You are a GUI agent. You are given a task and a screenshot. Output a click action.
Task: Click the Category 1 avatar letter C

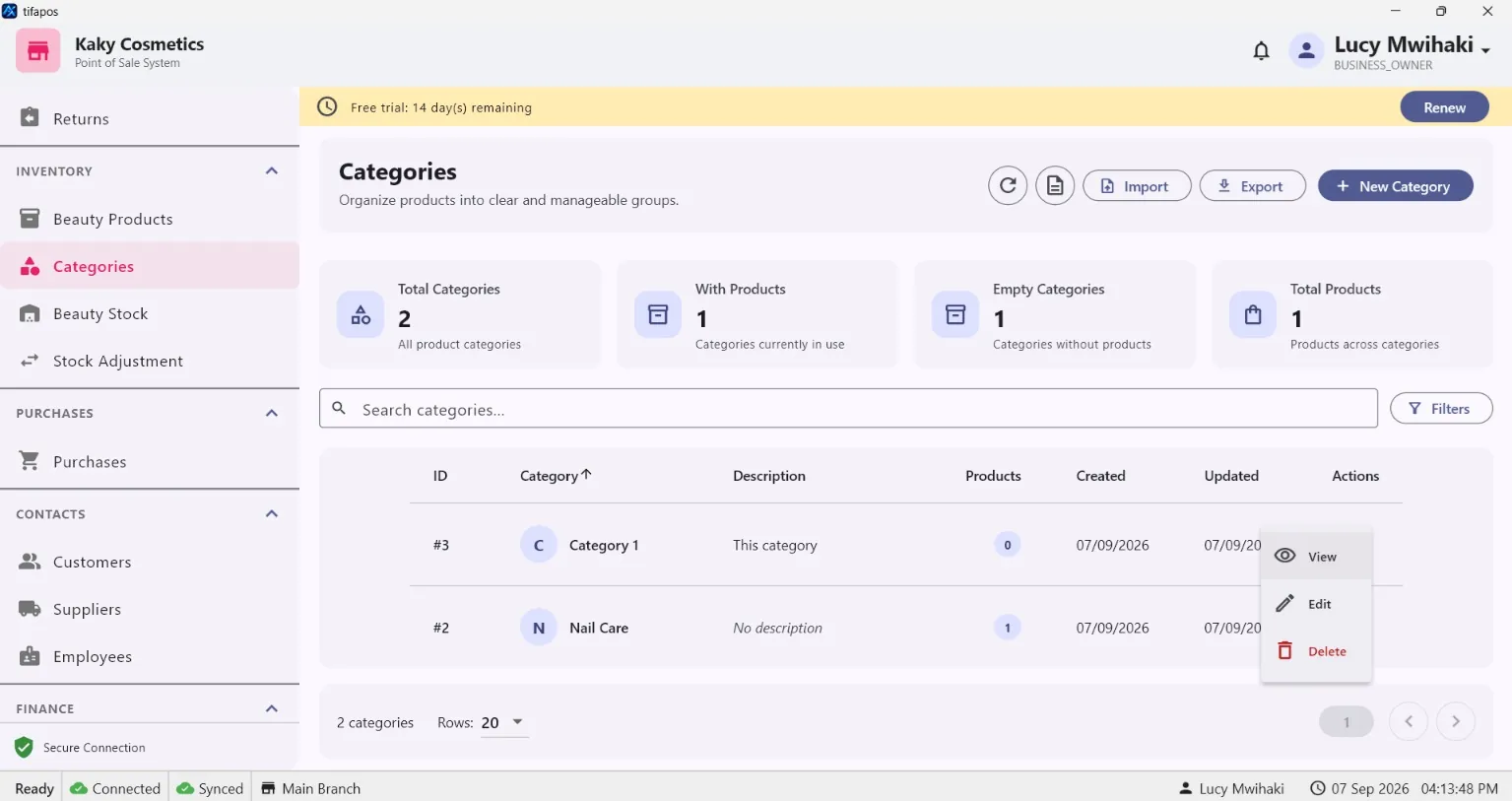(x=539, y=545)
